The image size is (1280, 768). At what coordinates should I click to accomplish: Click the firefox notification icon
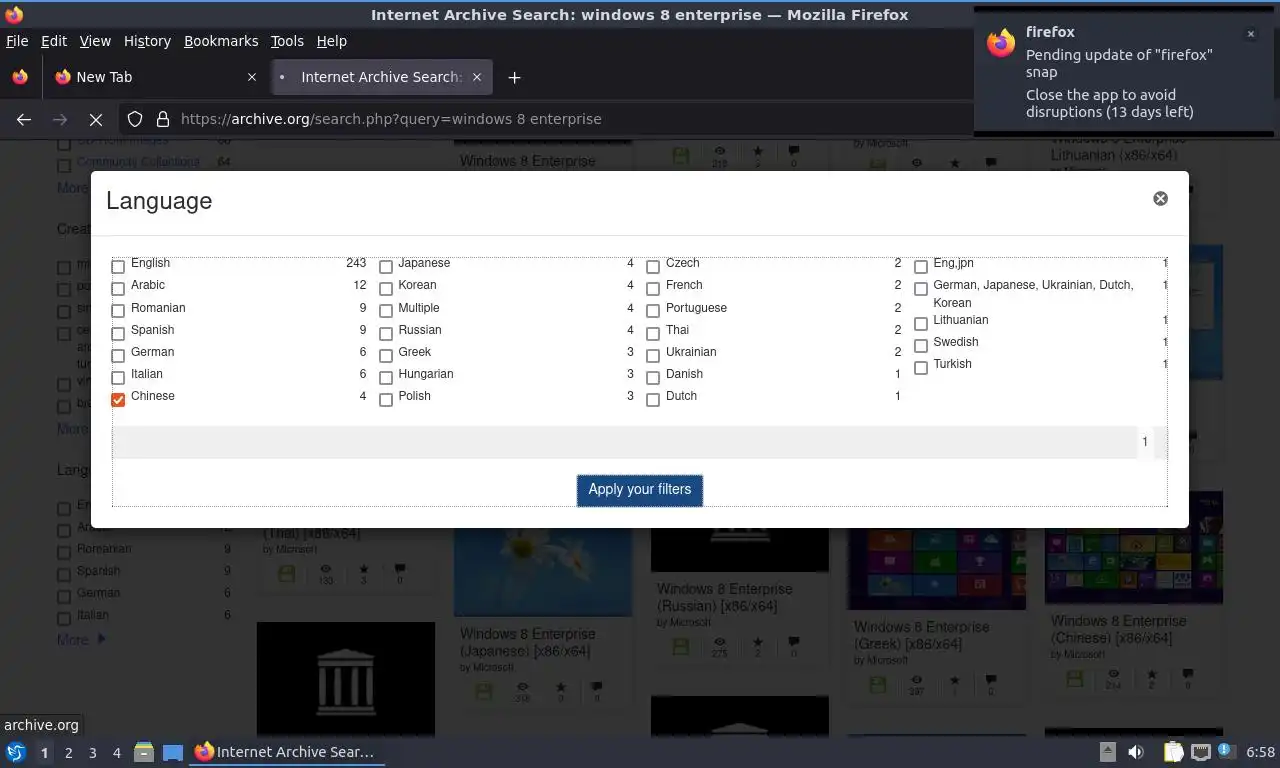click(x=1001, y=43)
